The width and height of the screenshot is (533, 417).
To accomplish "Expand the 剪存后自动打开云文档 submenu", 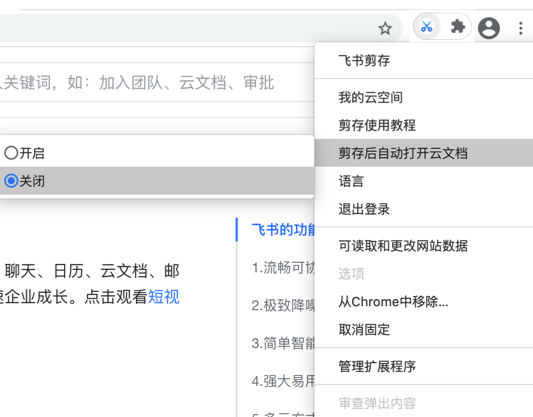I will pyautogui.click(x=424, y=153).
